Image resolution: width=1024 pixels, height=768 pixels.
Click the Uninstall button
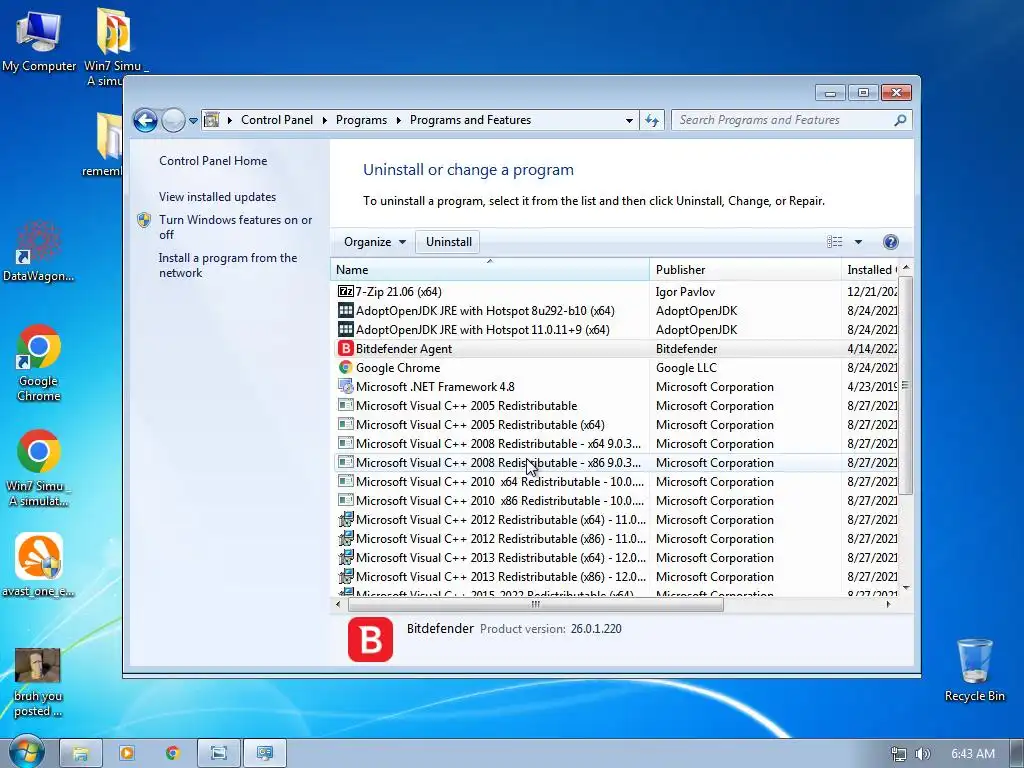[x=448, y=242]
